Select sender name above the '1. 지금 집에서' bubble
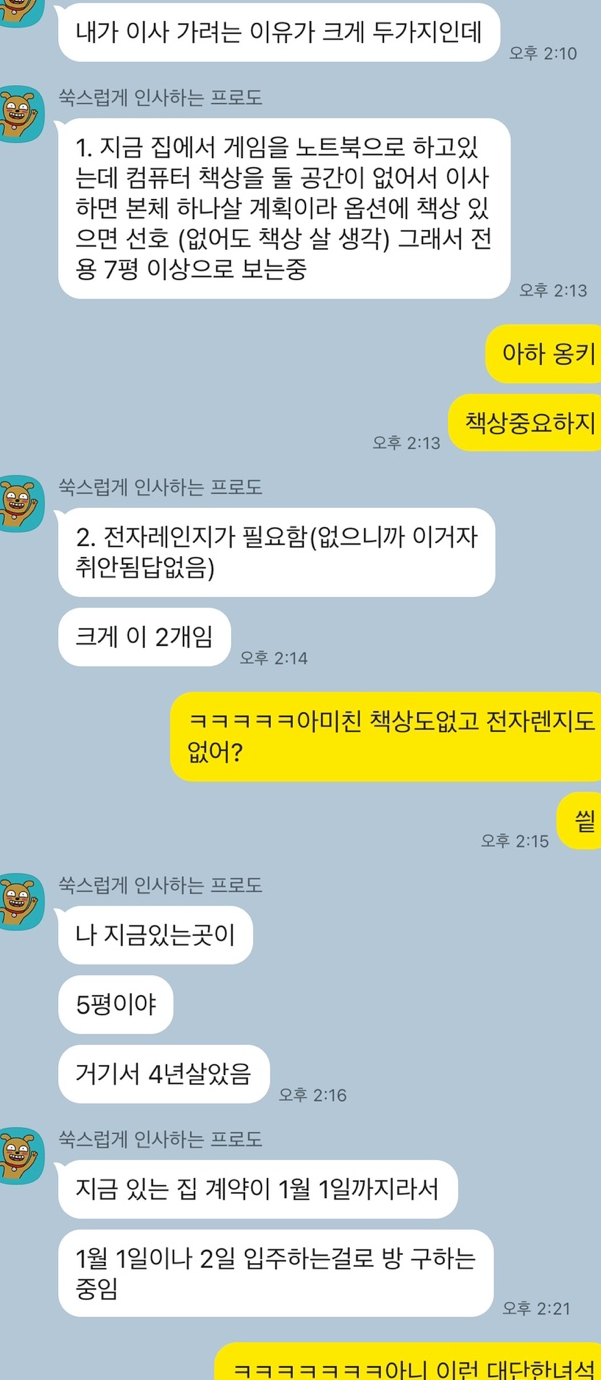 (160, 98)
